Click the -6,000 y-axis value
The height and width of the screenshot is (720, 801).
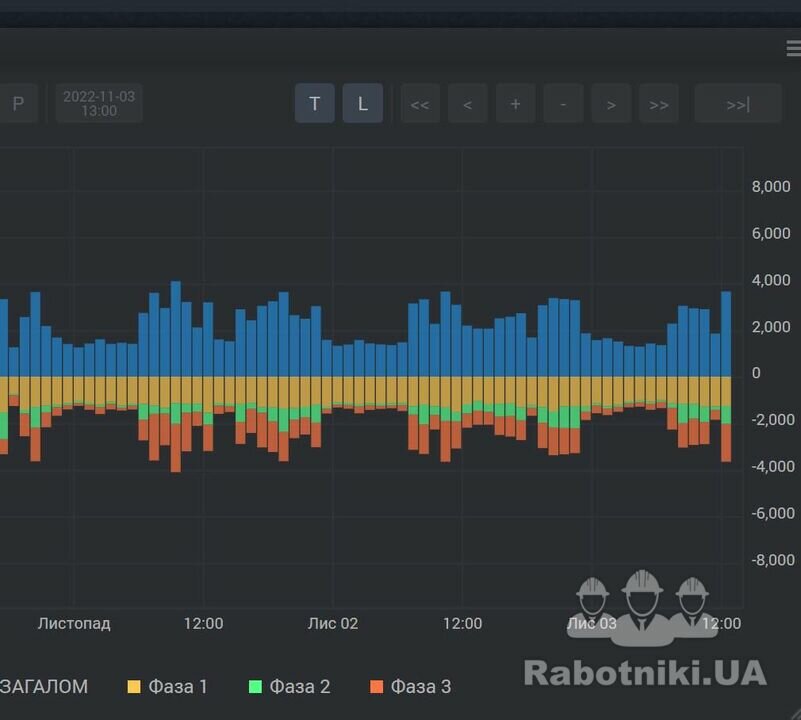click(x=773, y=513)
